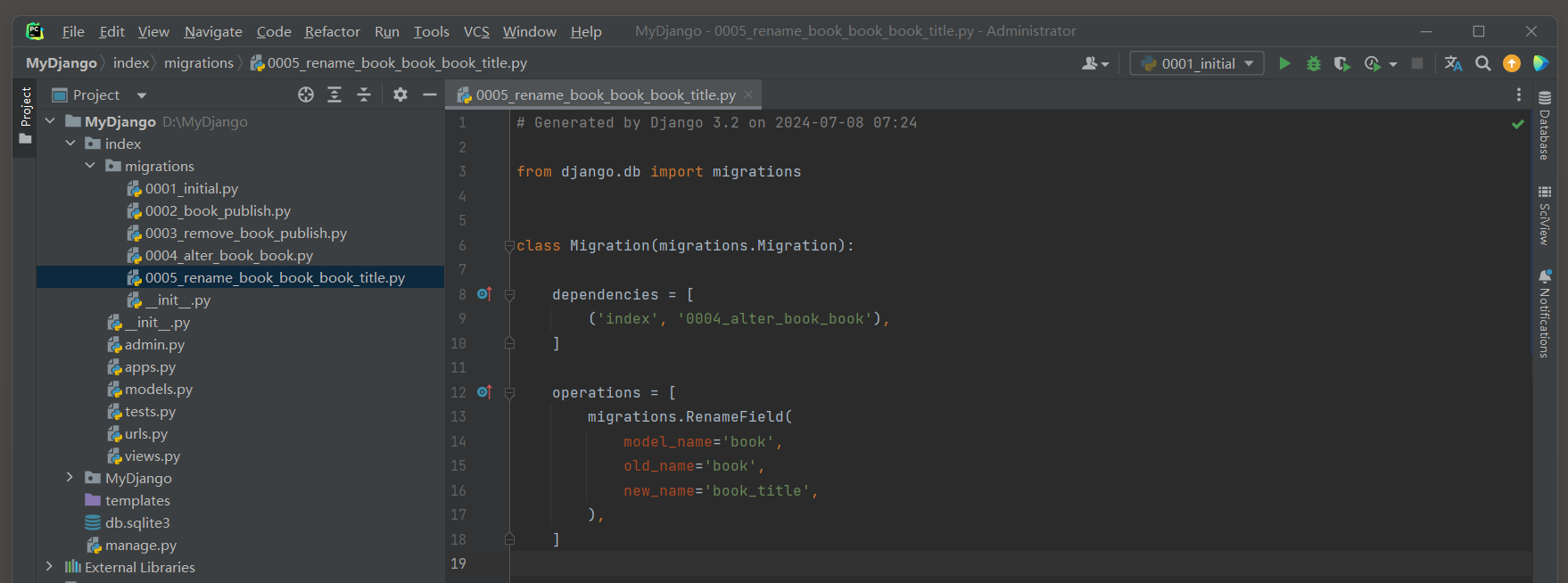Collapse all in Project panel
The width and height of the screenshot is (1568, 583).
(364, 94)
